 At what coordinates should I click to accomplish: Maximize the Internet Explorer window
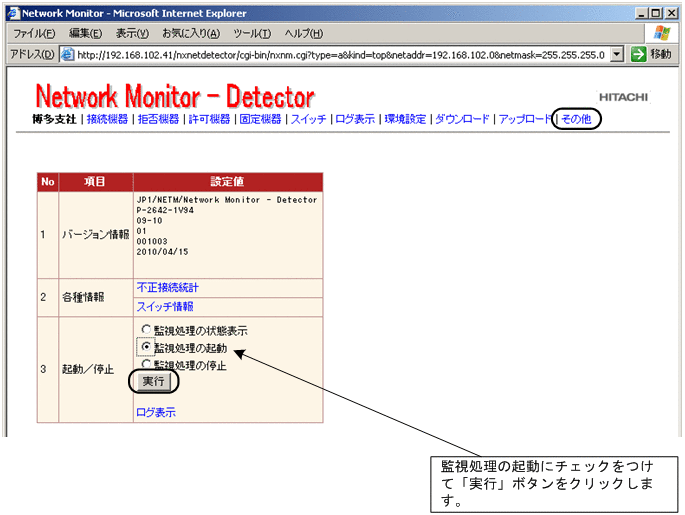point(656,13)
